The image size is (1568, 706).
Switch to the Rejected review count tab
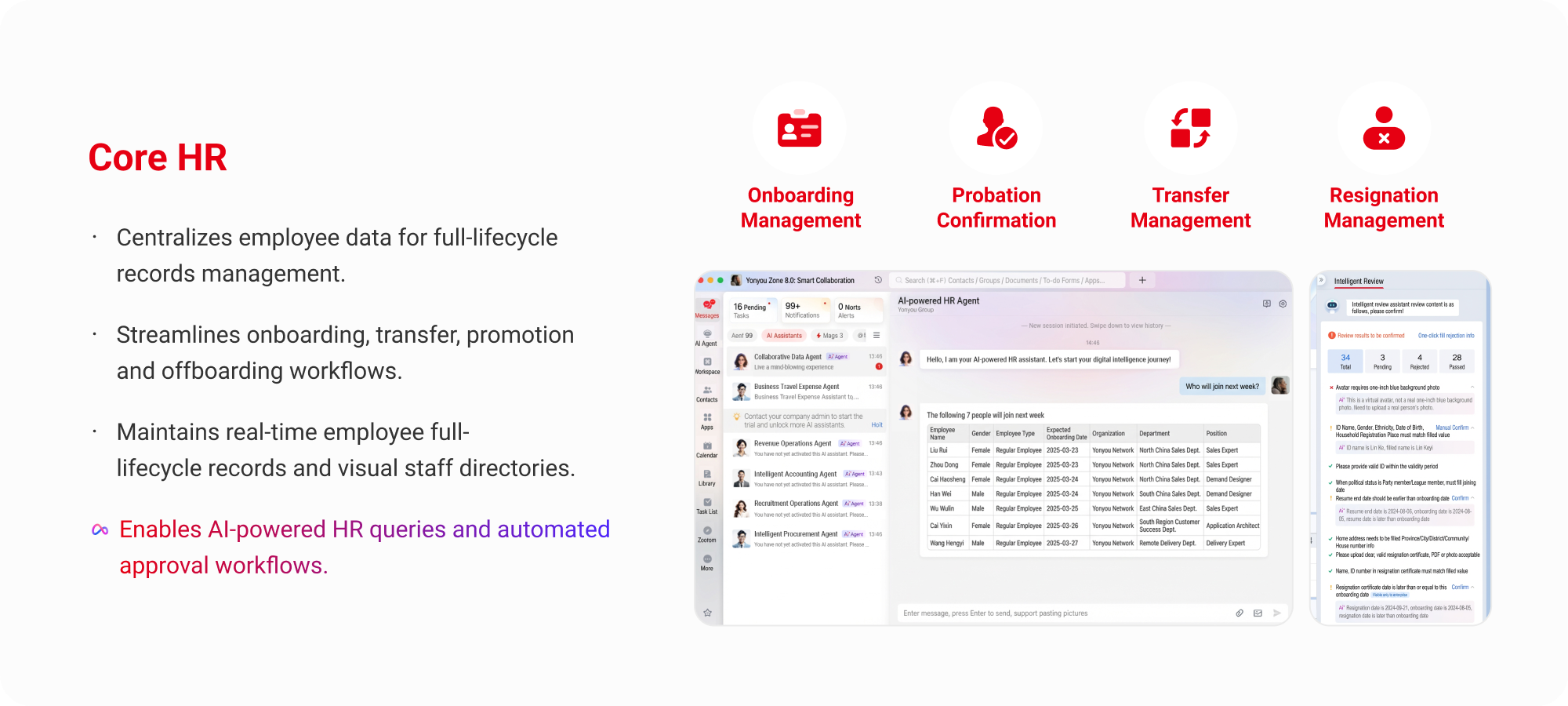point(1420,361)
